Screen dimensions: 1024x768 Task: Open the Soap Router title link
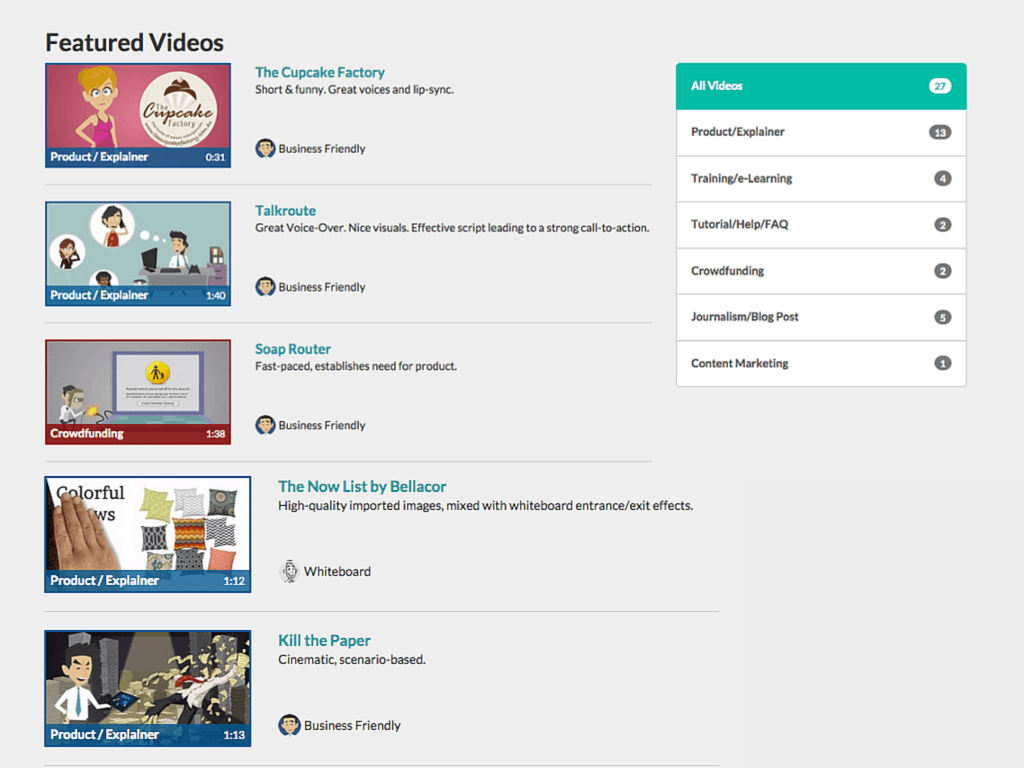(x=293, y=349)
